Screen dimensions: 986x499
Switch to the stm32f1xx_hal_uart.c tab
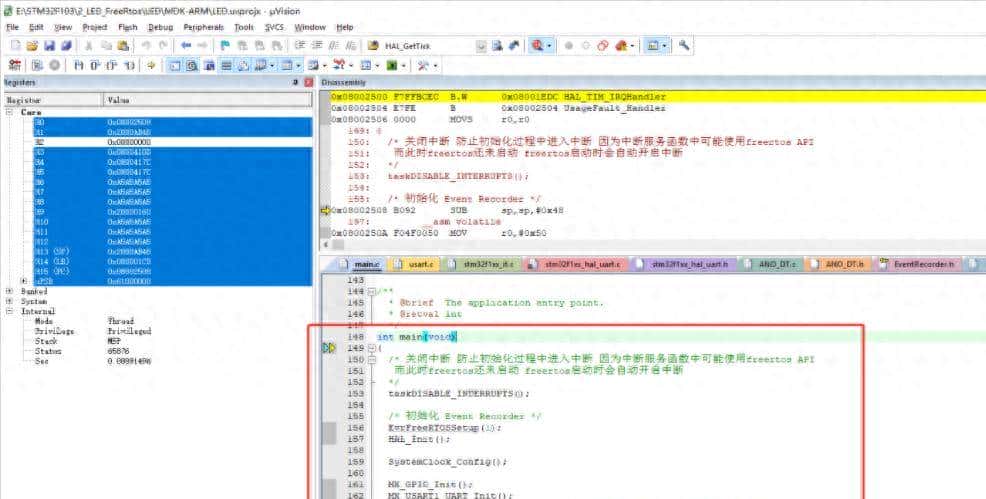click(575, 265)
